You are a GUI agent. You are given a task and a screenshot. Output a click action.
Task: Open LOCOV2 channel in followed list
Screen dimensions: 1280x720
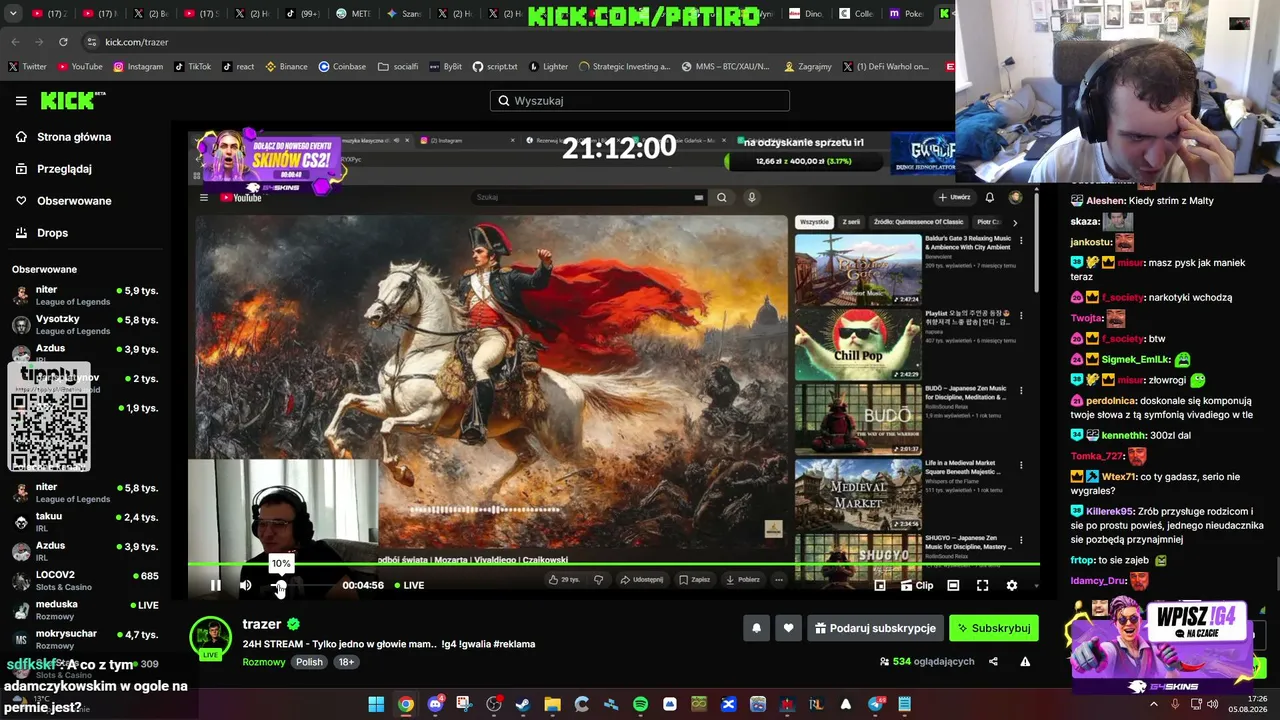[86, 581]
